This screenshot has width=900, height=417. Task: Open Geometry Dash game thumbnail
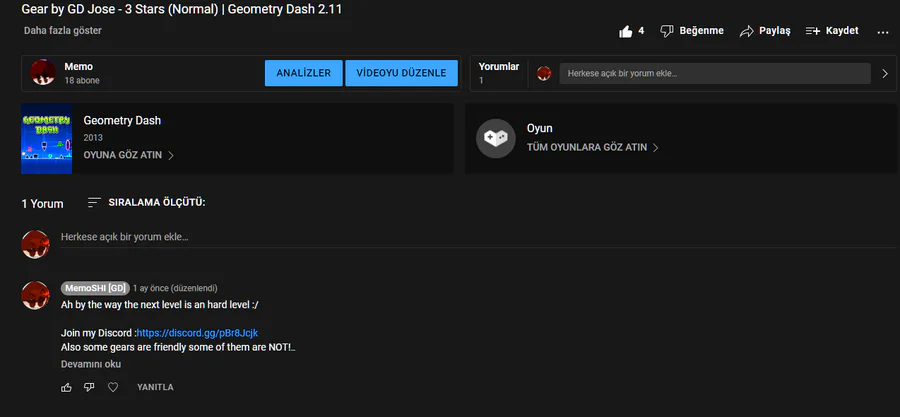(x=46, y=138)
